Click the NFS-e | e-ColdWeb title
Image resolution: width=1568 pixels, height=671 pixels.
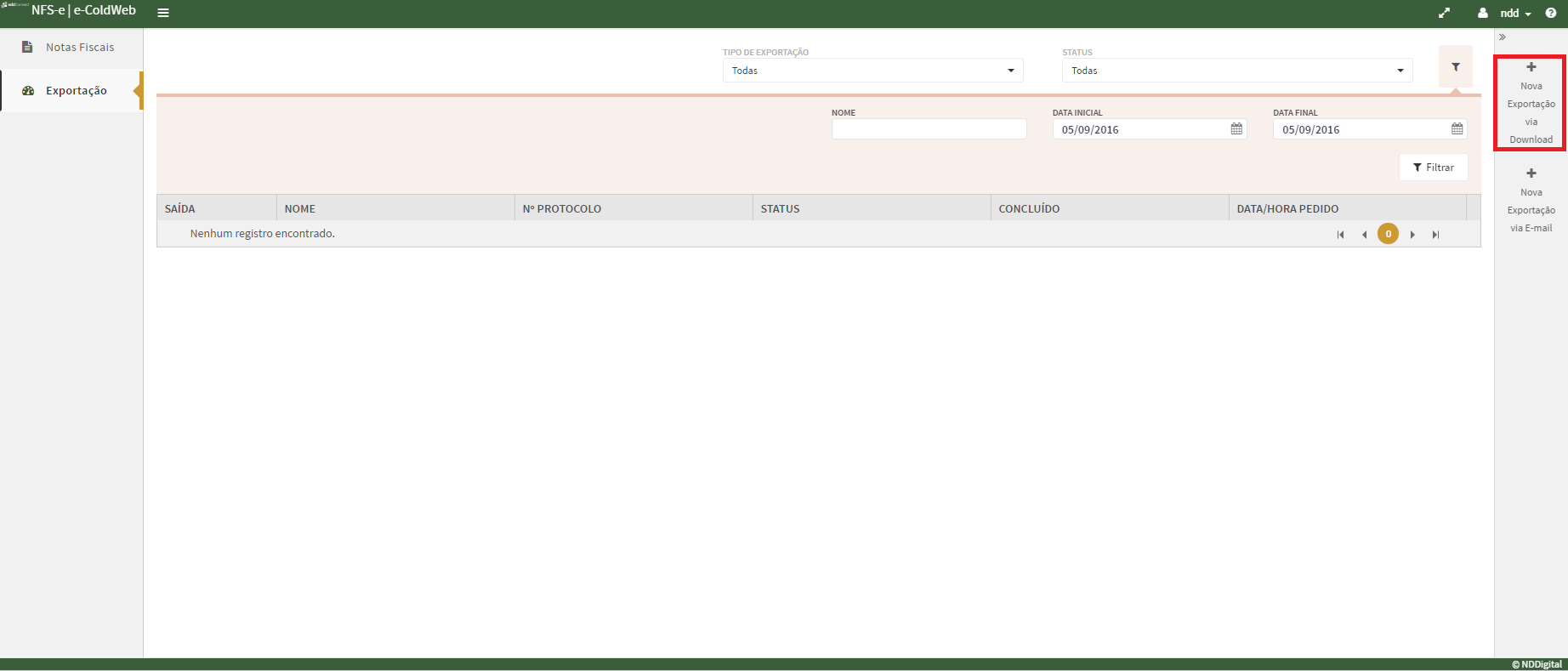tap(83, 11)
